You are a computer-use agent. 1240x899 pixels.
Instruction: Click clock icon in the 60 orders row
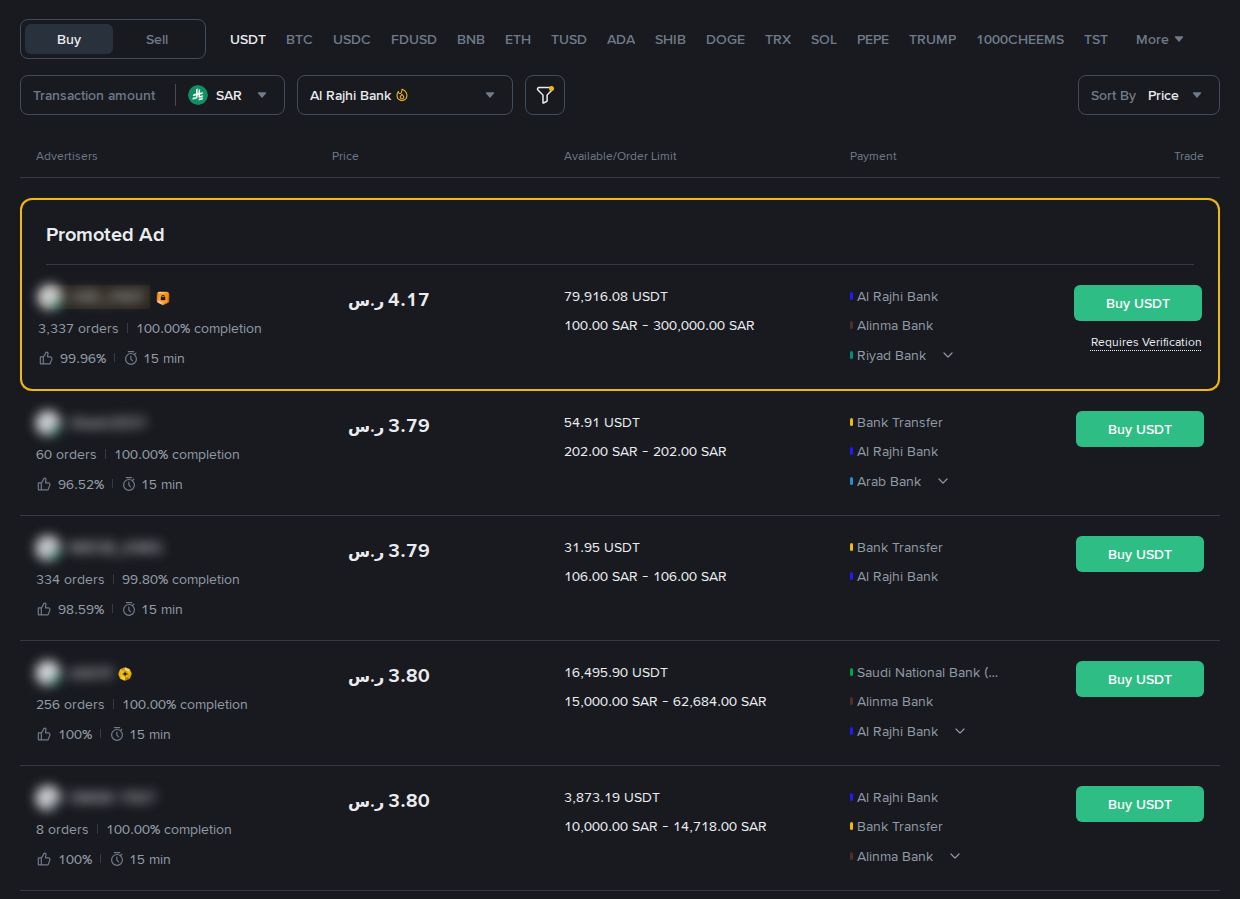tap(129, 484)
